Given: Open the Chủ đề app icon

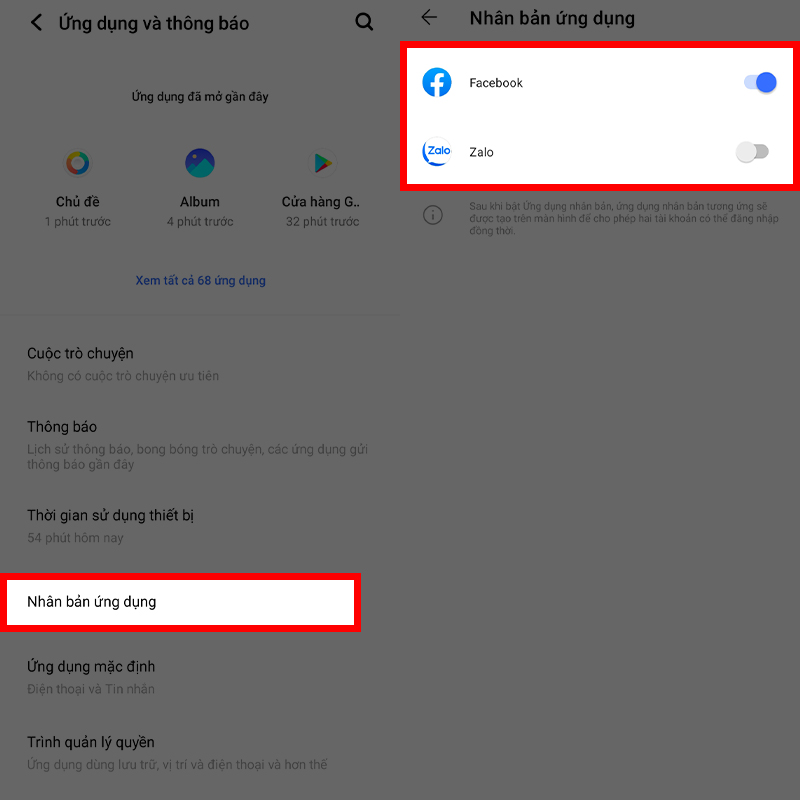Looking at the screenshot, I should tap(78, 163).
